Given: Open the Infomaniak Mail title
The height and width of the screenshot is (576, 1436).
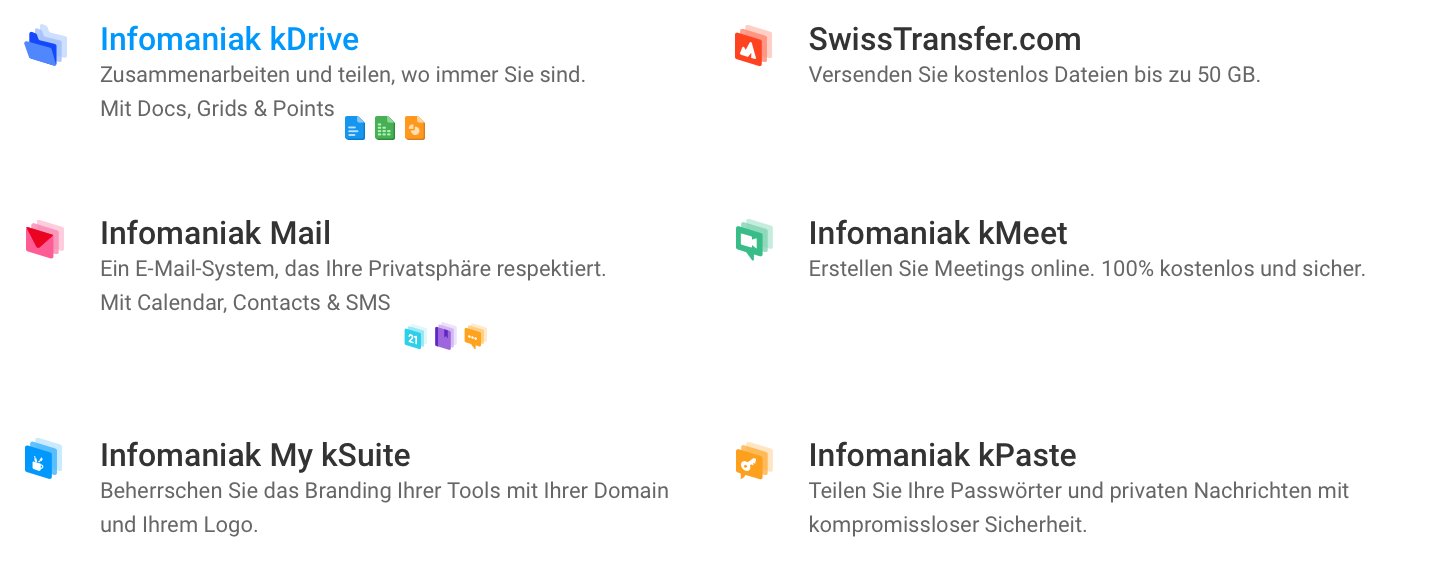Looking at the screenshot, I should [215, 233].
